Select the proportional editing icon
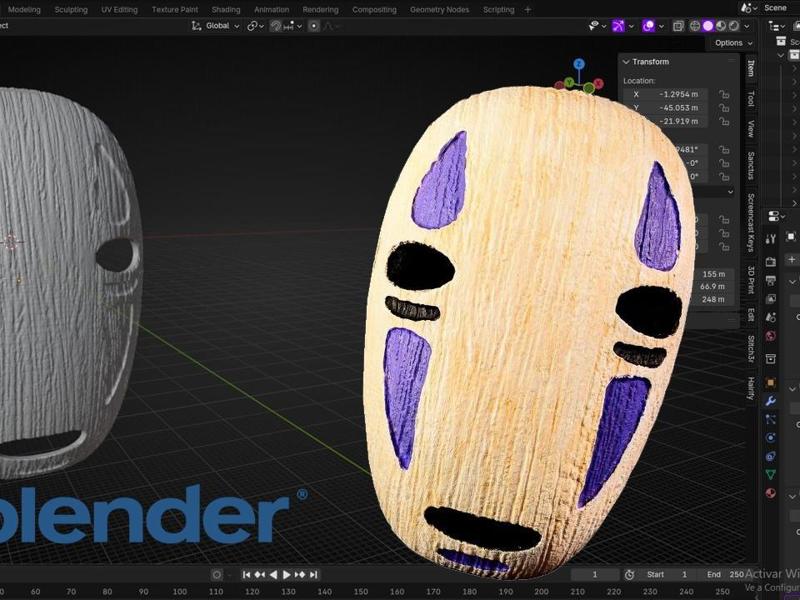 314,27
